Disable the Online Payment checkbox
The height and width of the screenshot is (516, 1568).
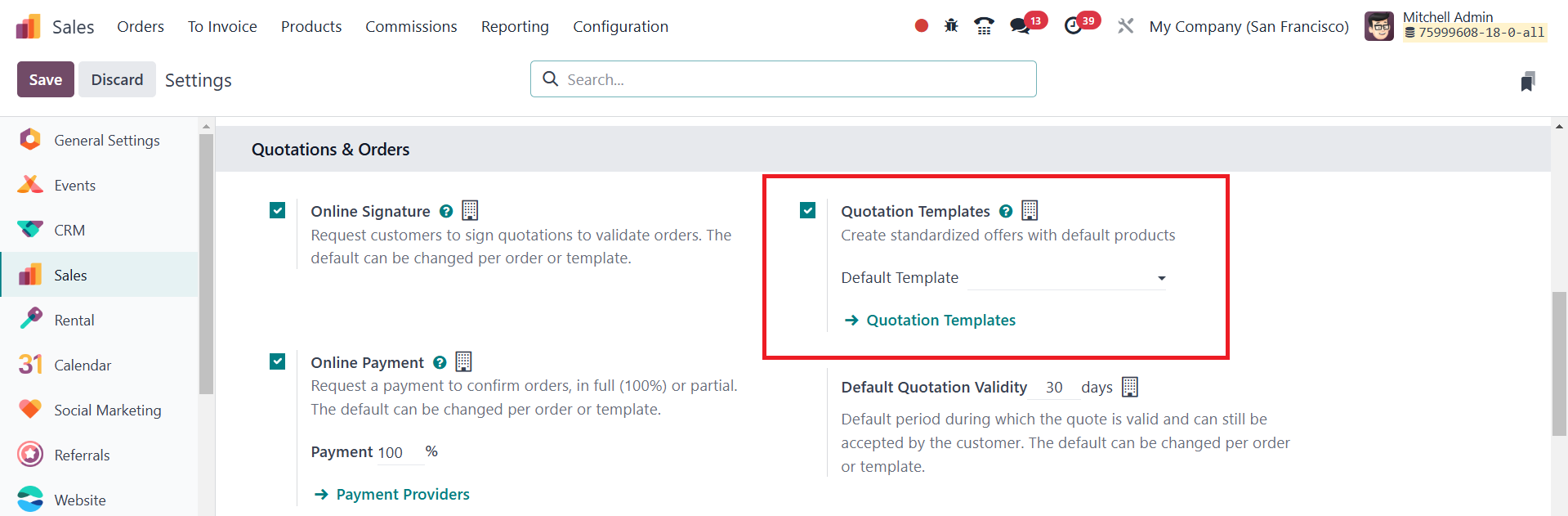click(x=278, y=361)
